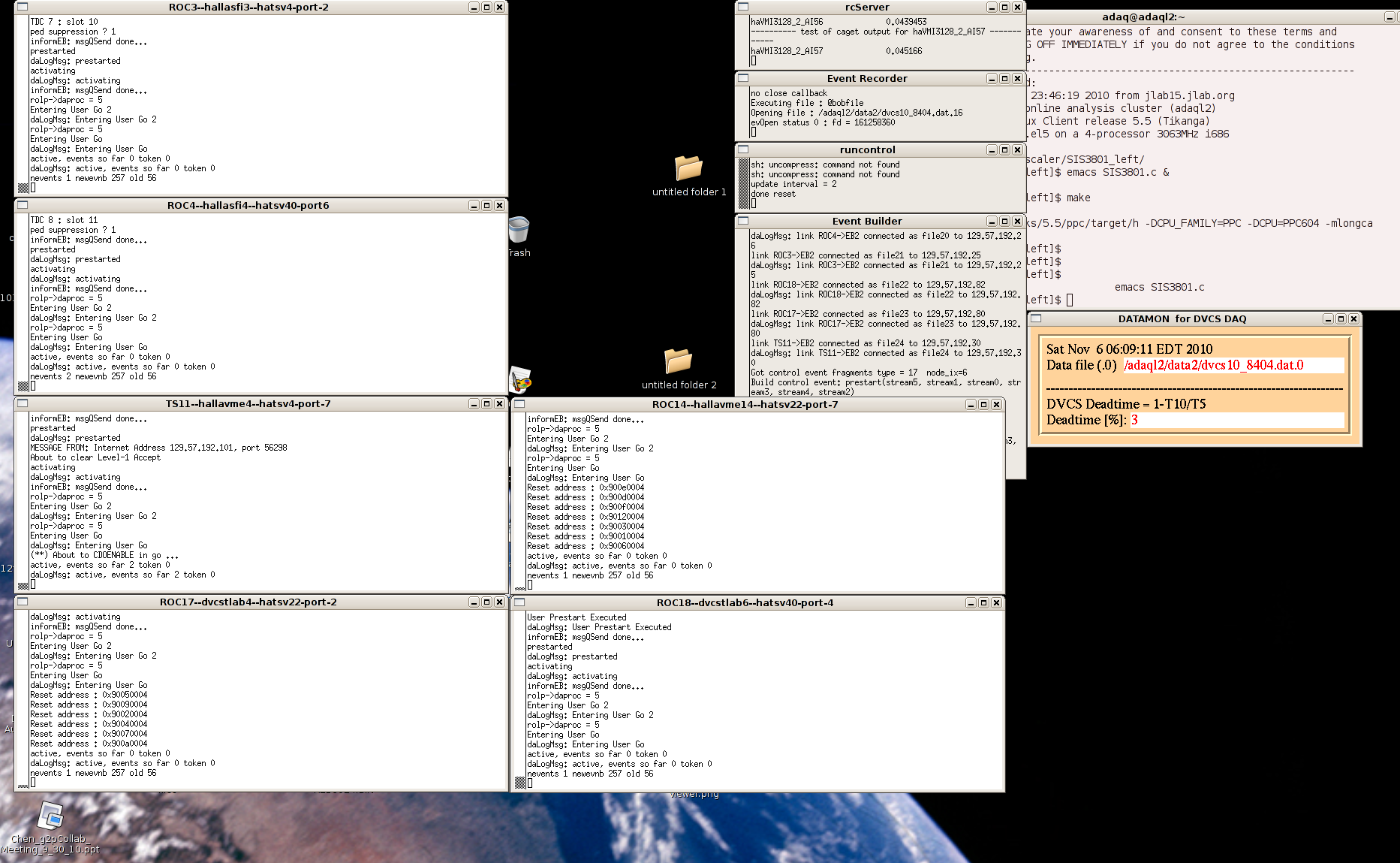The image size is (1400, 863).
Task: Open window menu of Event Recorder window
Action: (743, 78)
